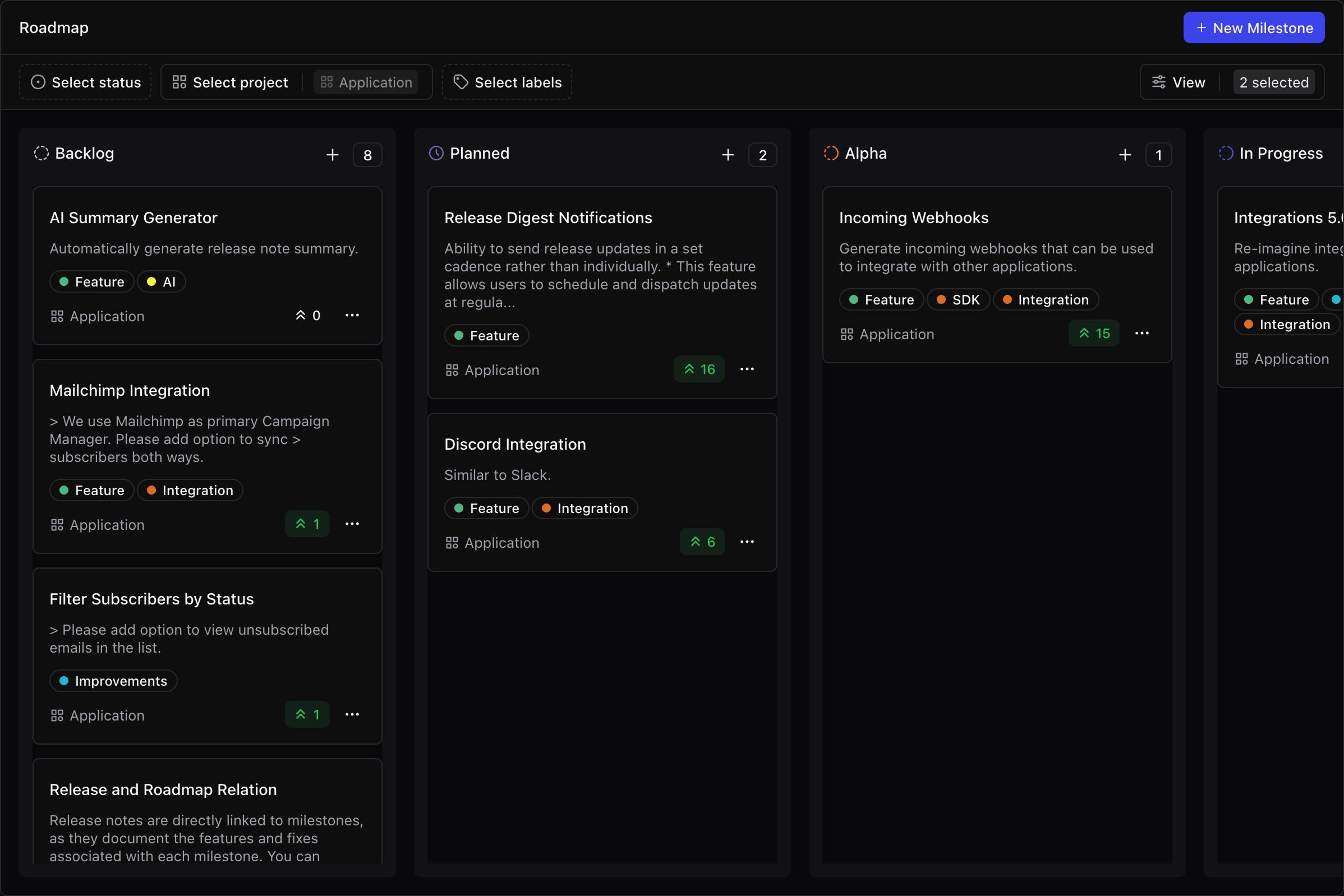Viewport: 1344px width, 896px height.
Task: Open options menu on Release Digest Notifications card
Action: [x=747, y=368]
